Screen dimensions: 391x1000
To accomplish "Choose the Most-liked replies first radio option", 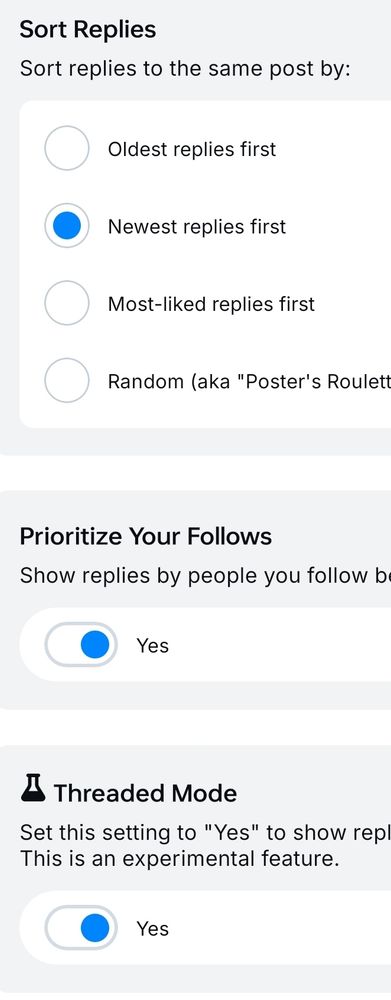I will click(66, 304).
